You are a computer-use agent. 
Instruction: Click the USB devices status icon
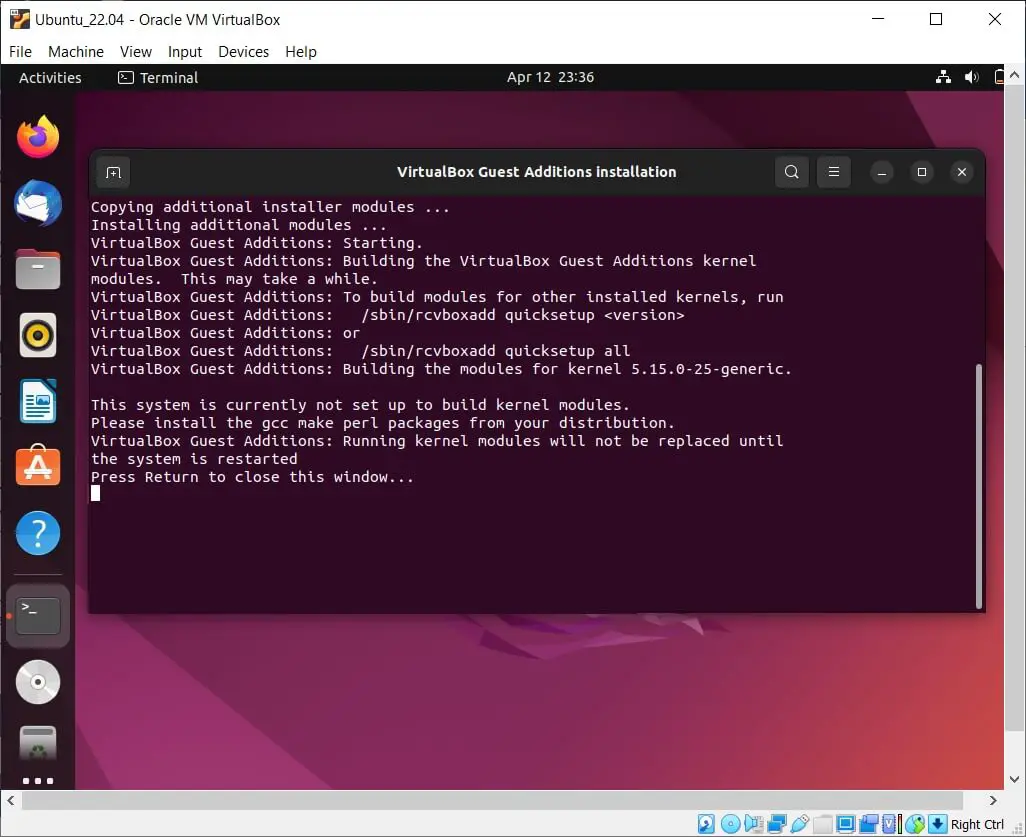click(x=798, y=823)
